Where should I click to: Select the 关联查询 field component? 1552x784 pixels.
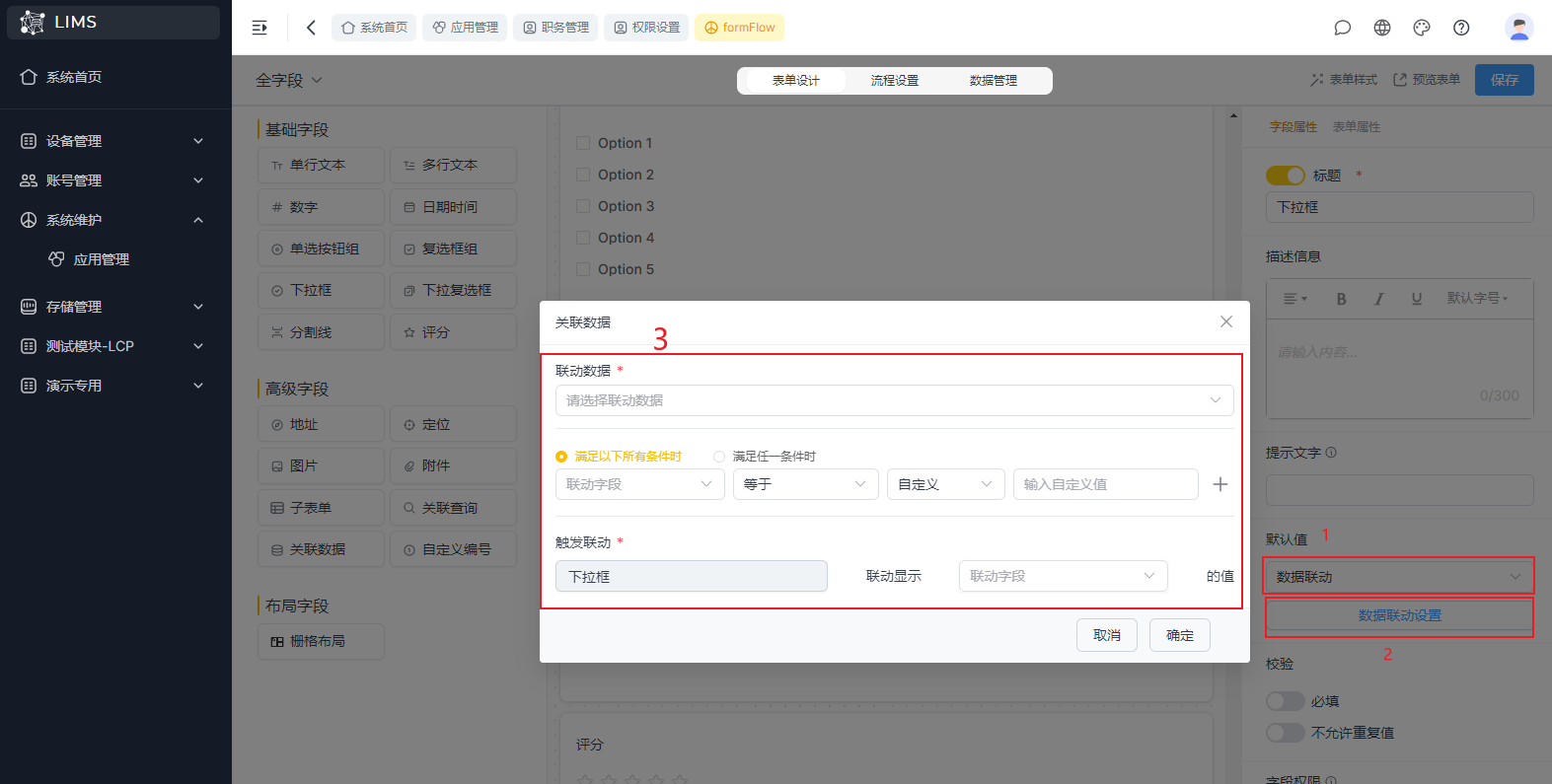(x=453, y=508)
